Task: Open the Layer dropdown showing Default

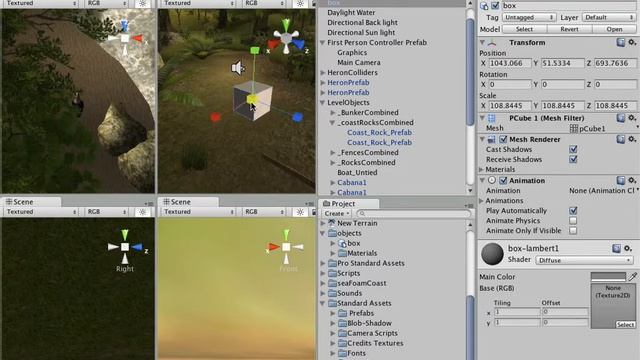Action: click(x=609, y=18)
